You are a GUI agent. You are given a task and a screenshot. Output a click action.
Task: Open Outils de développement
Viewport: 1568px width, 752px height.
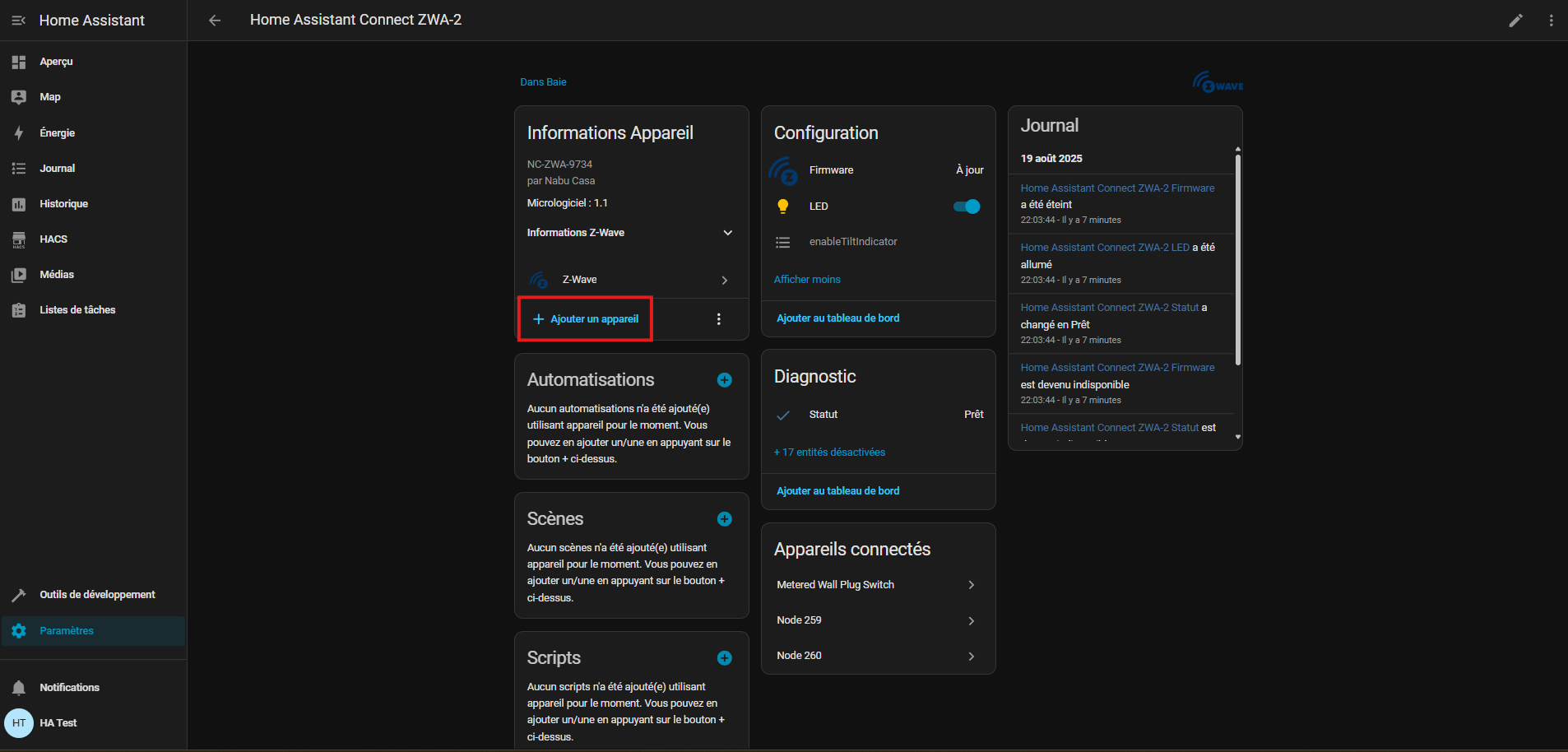coord(93,595)
